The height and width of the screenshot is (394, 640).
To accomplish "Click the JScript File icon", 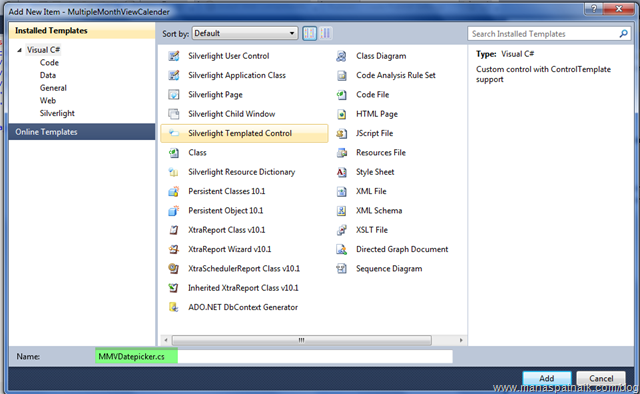I will 342,133.
